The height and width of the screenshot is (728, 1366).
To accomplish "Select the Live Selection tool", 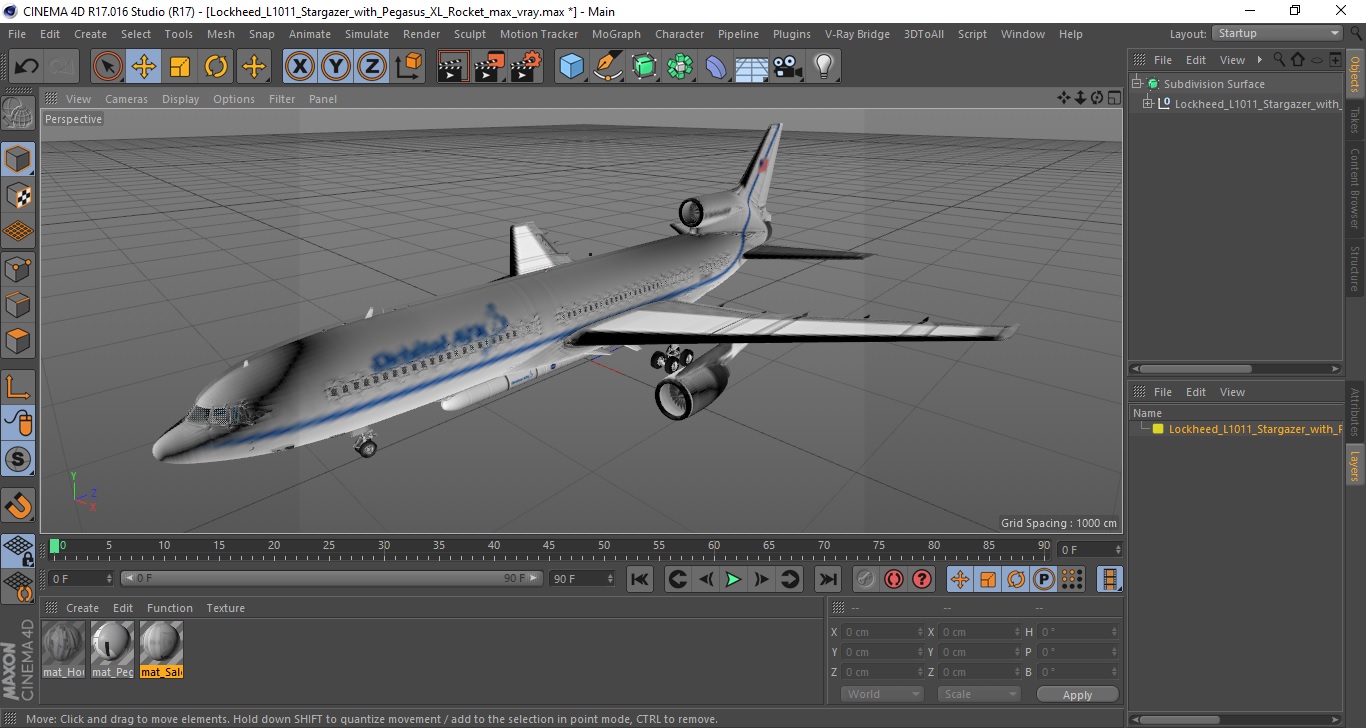I will point(108,67).
